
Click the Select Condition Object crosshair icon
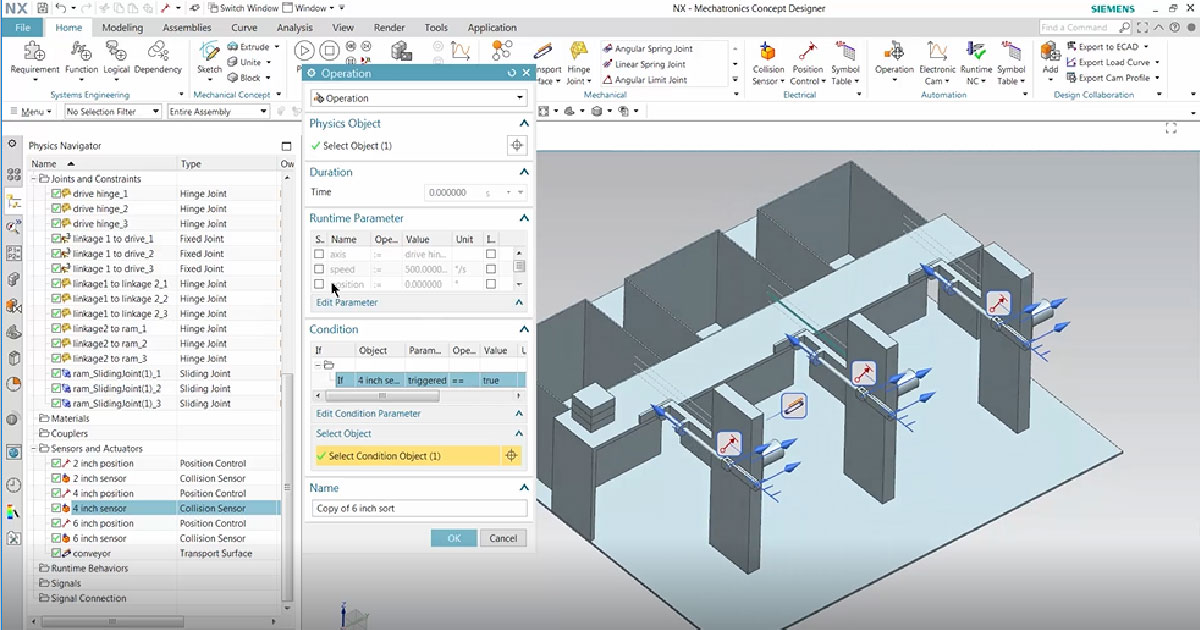coord(512,456)
